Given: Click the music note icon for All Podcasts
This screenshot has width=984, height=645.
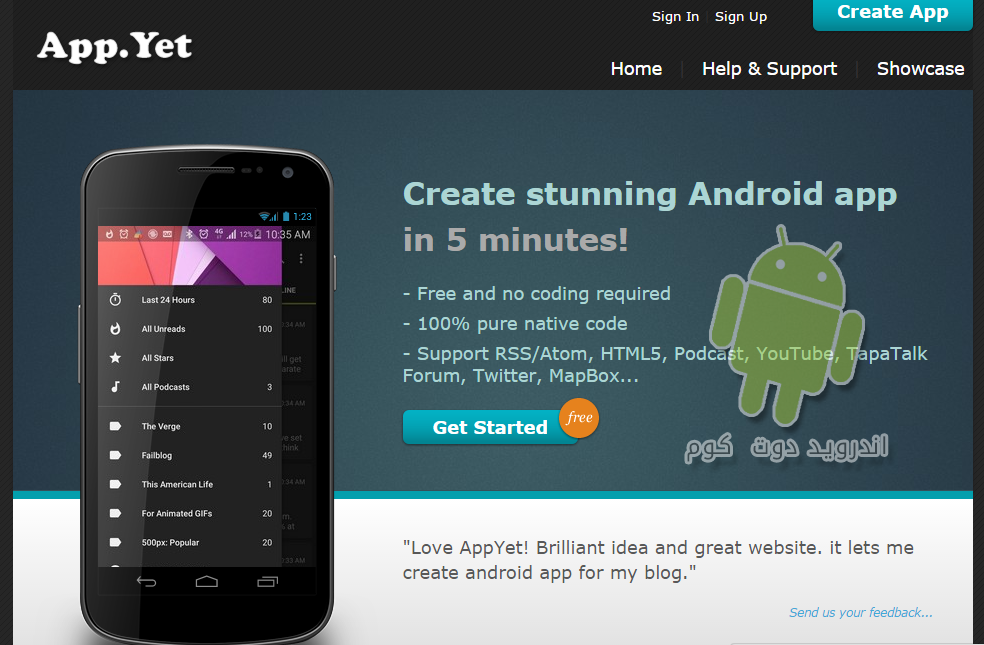Looking at the screenshot, I should click(x=115, y=386).
